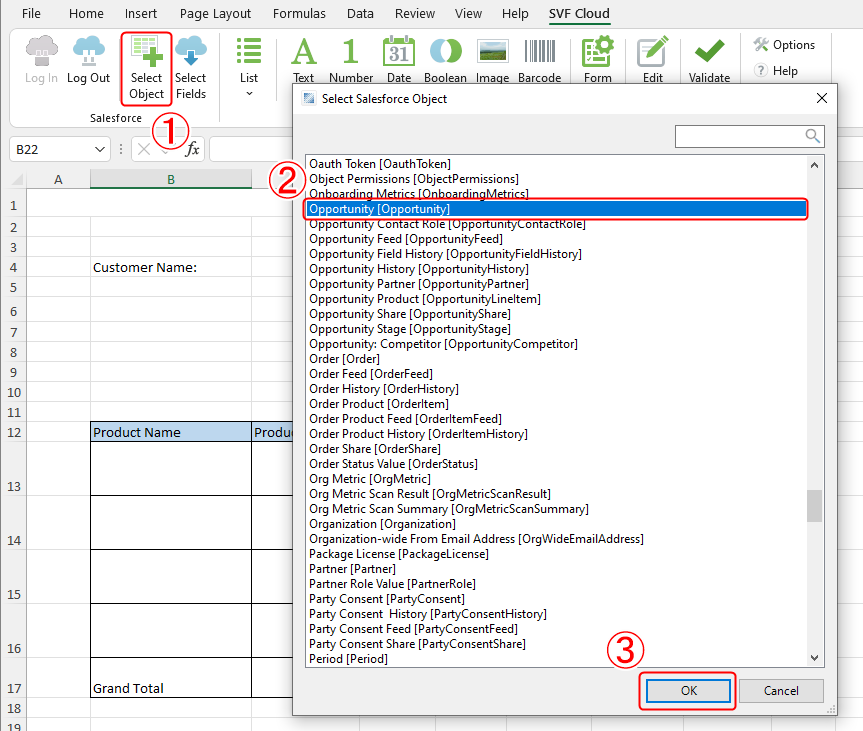Open SVF Cloud Help
Viewport: 863px width, 731px height.
(x=776, y=70)
